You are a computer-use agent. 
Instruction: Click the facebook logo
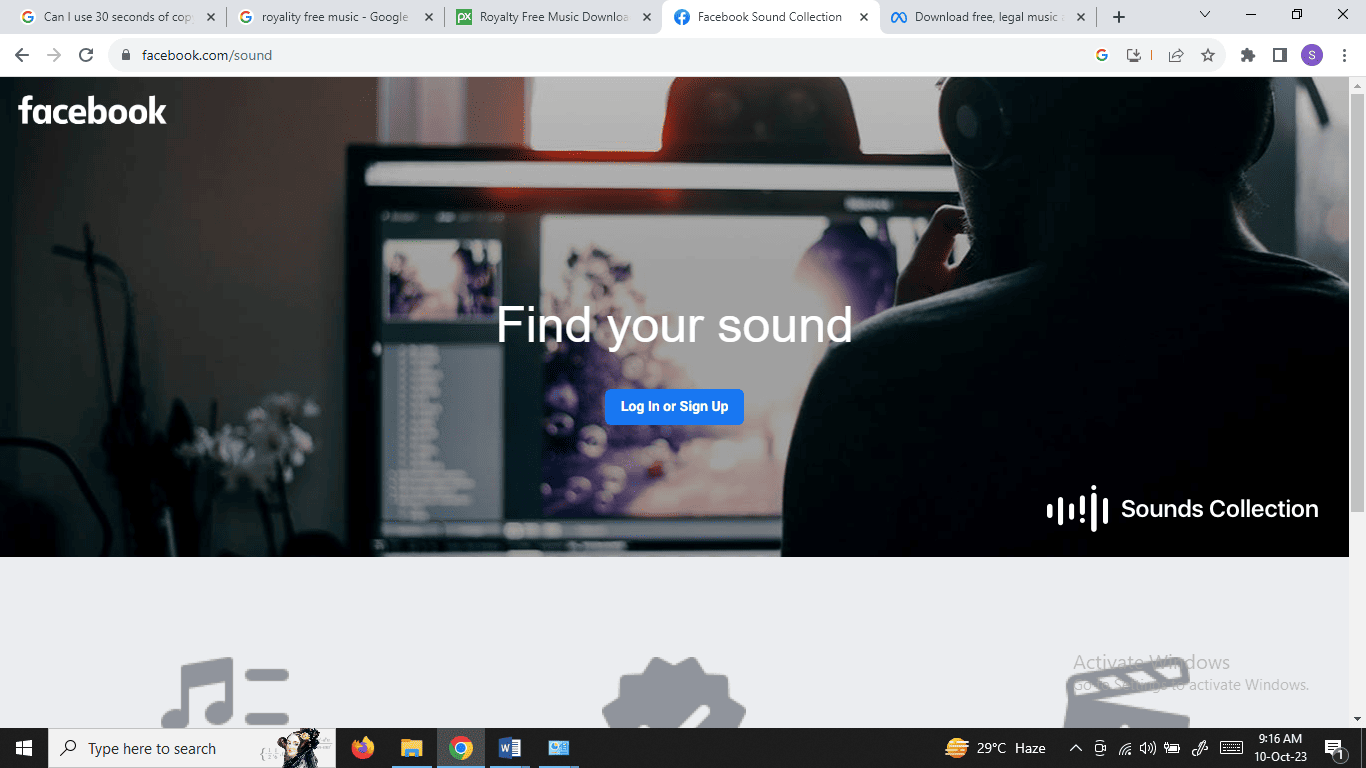point(92,110)
